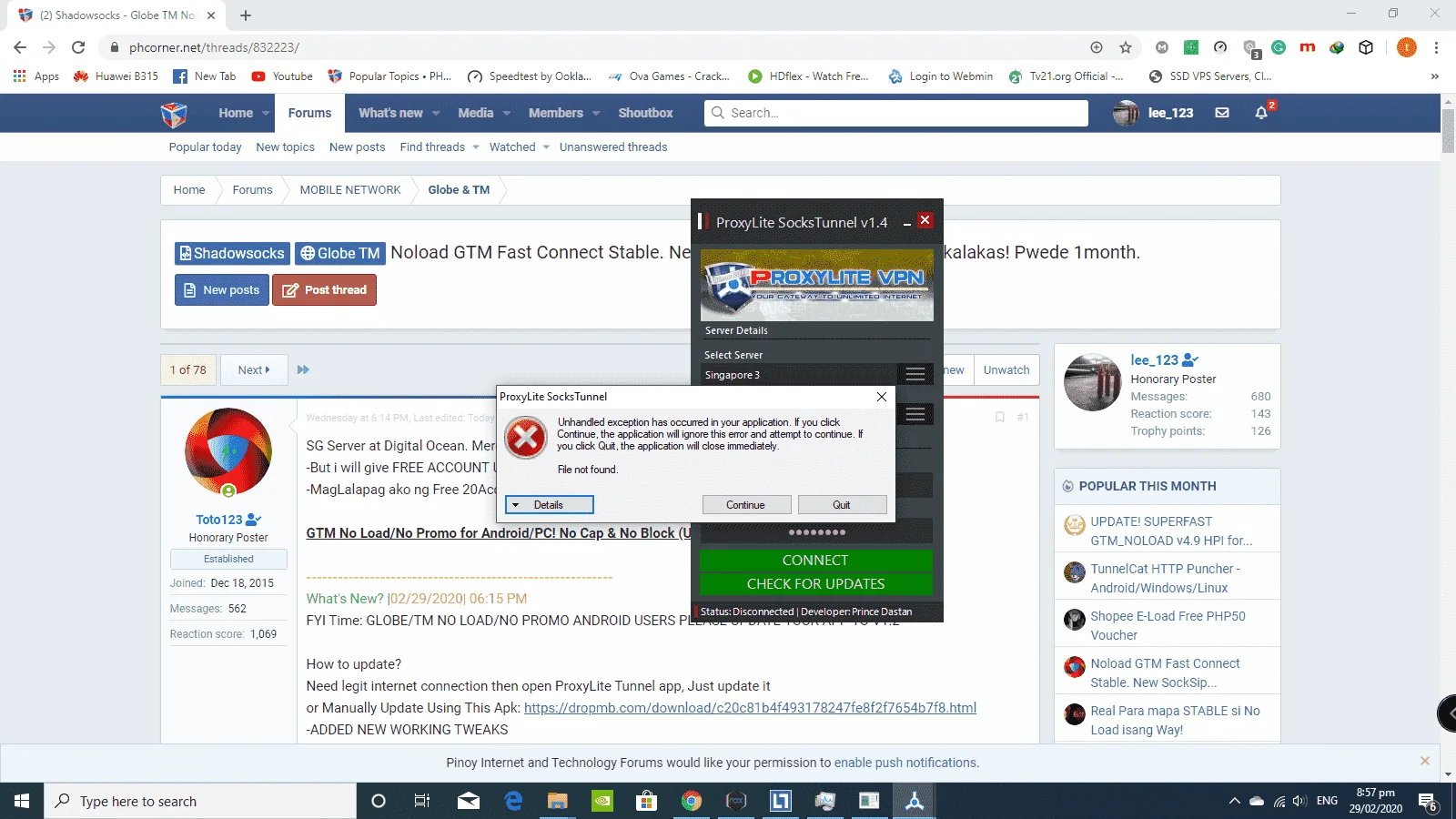Click the Toto123 avatar image

[228, 451]
